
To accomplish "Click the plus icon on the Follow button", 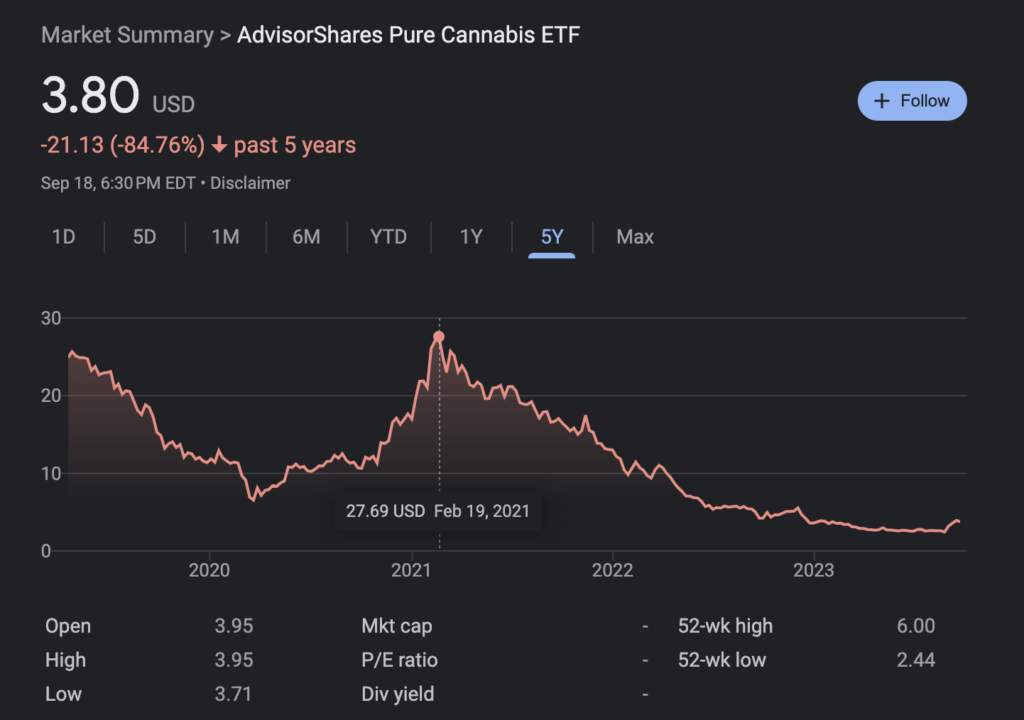I will click(881, 100).
